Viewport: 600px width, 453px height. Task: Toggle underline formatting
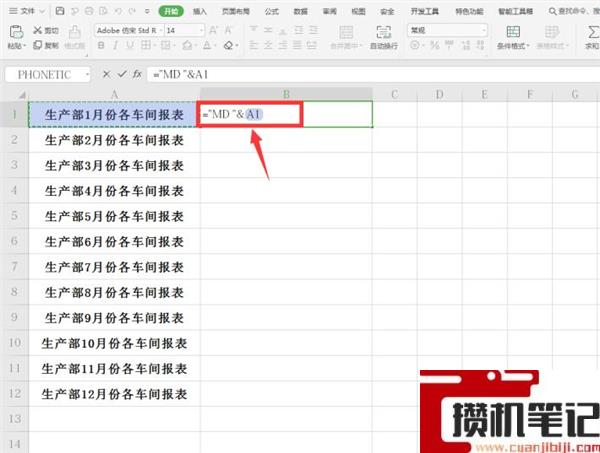click(x=130, y=46)
